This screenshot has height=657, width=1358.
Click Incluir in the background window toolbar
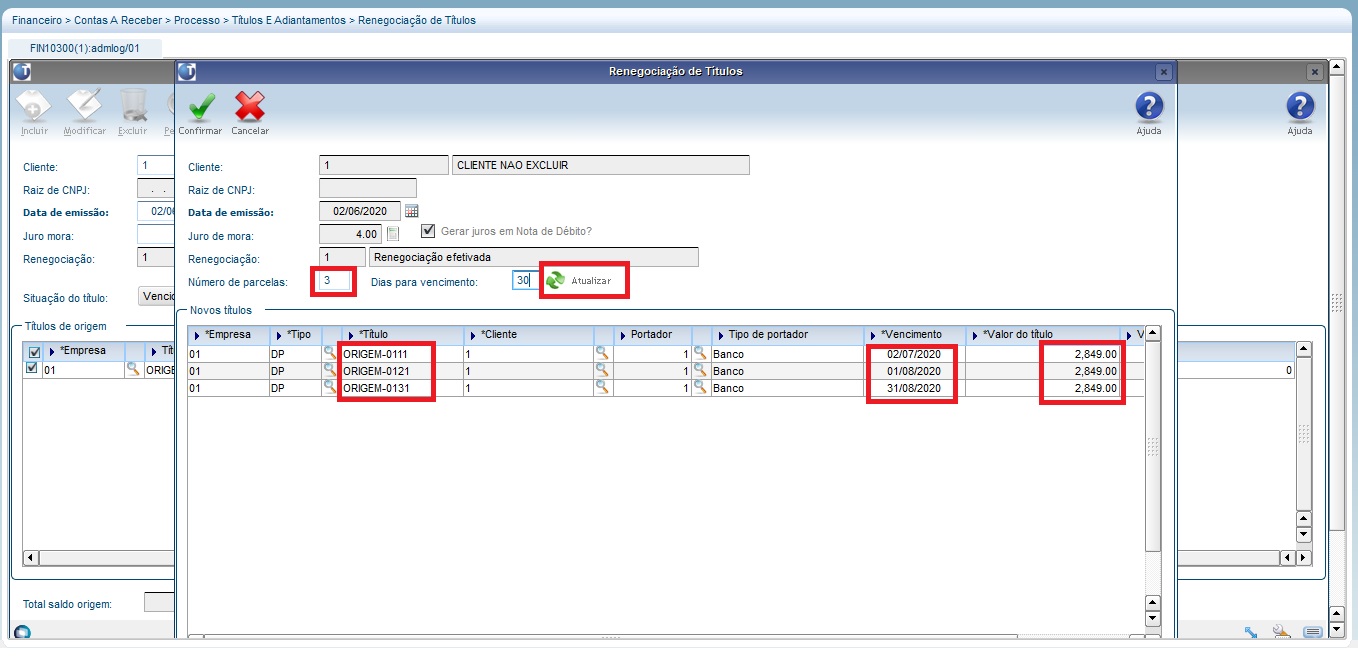coord(34,113)
